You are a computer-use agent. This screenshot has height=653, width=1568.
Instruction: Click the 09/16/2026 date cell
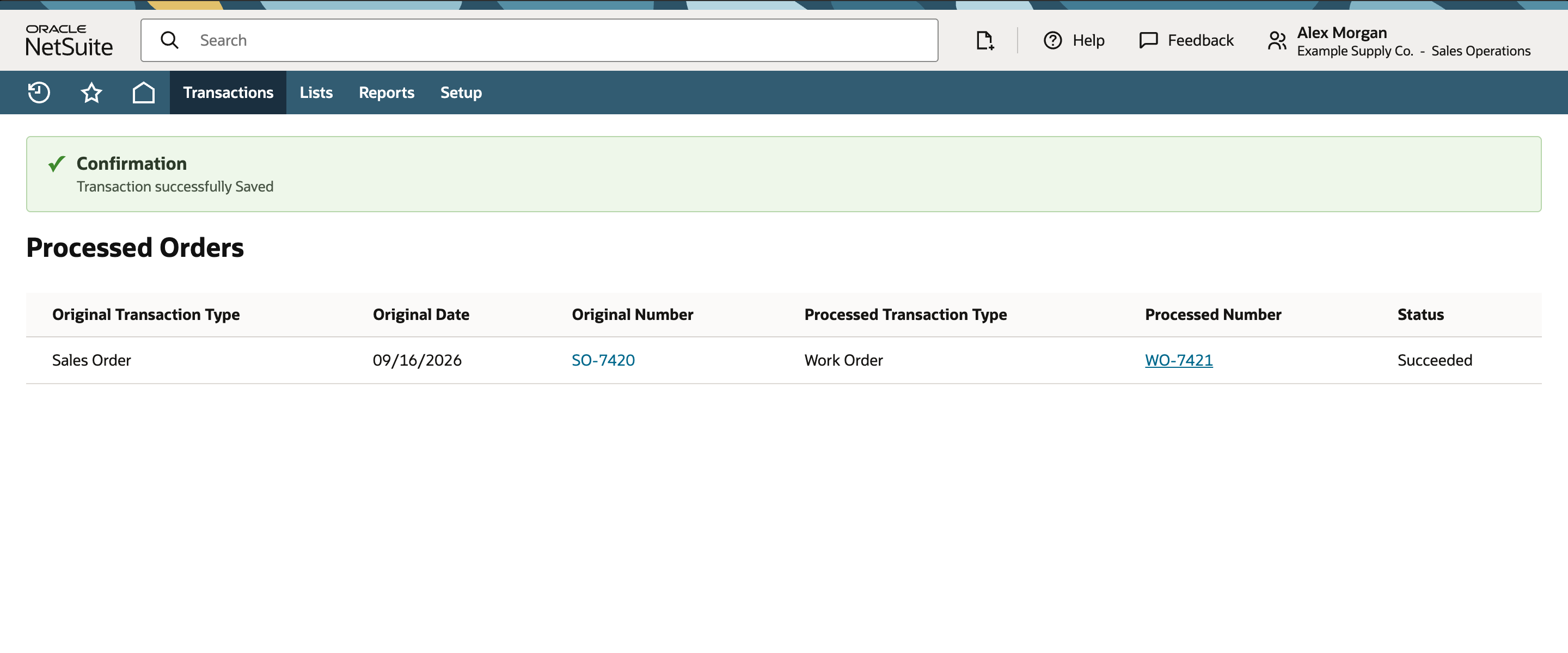[x=417, y=360]
